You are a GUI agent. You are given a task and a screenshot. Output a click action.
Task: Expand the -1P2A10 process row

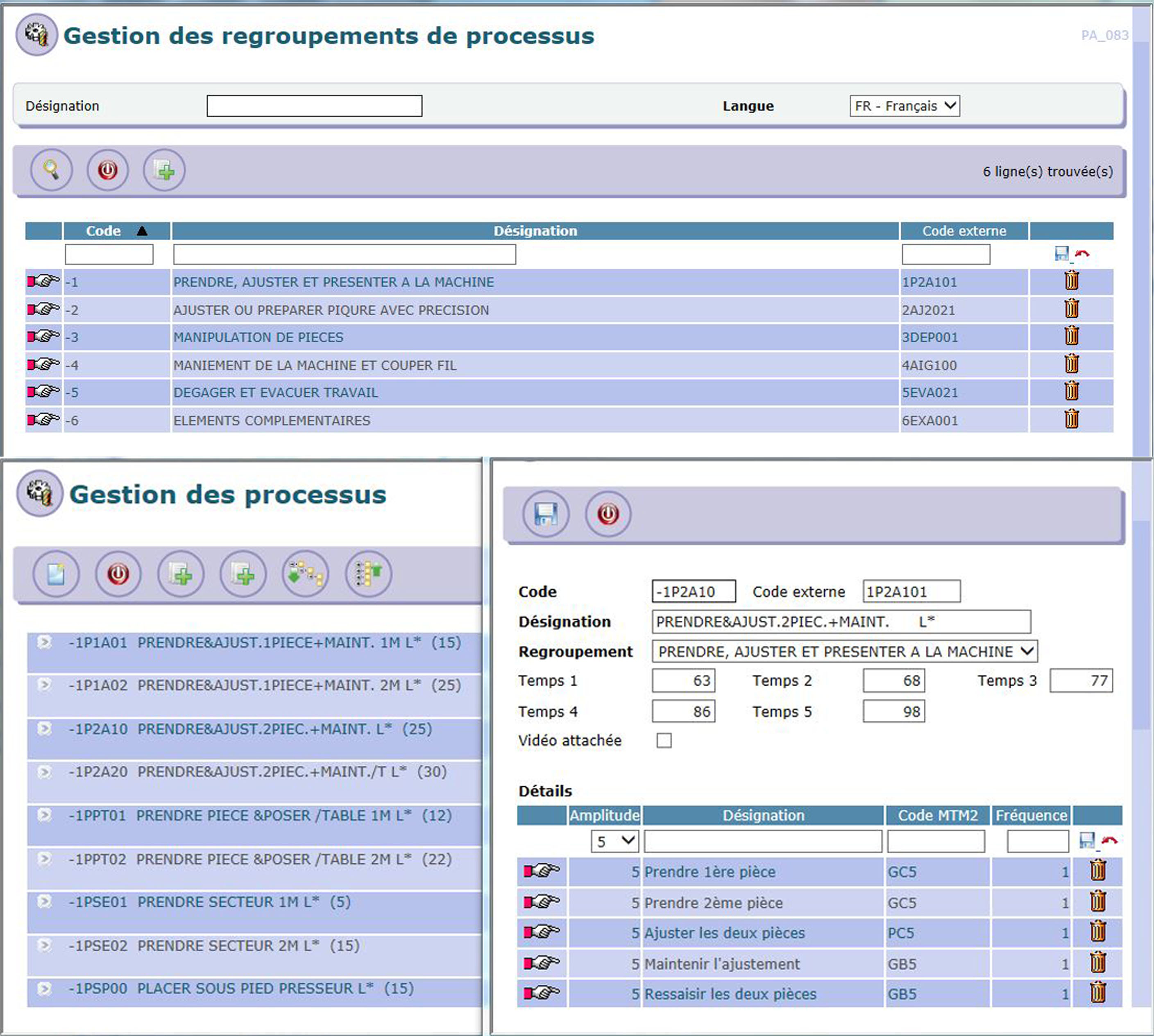click(x=44, y=728)
